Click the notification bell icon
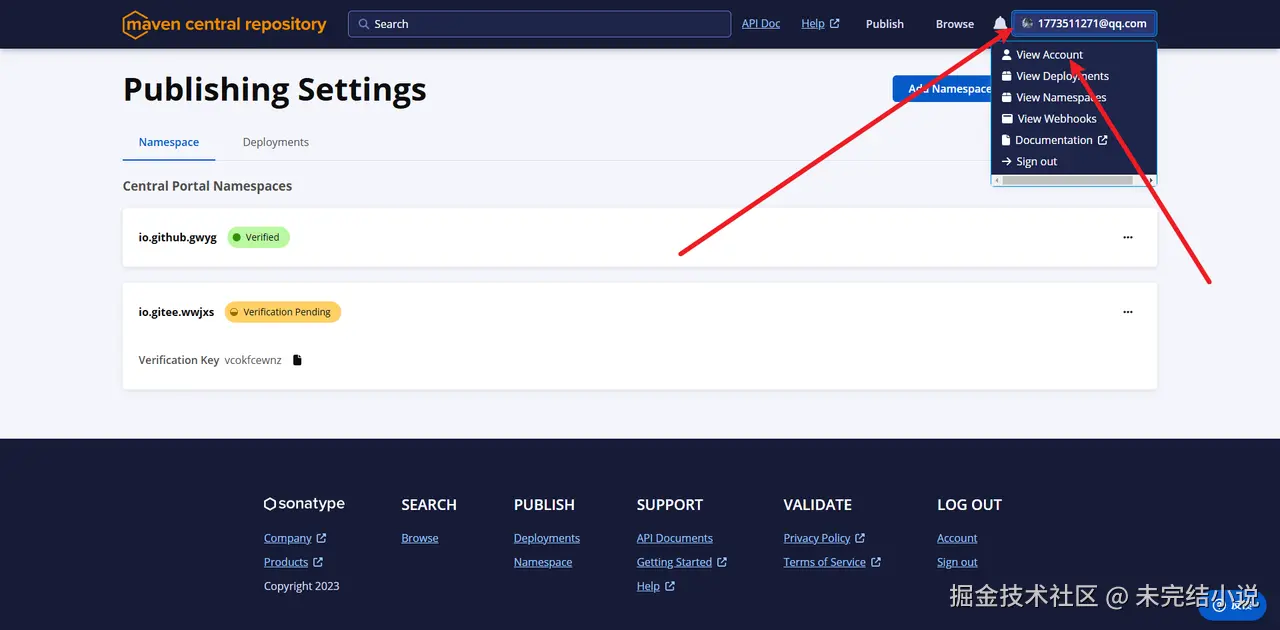The width and height of the screenshot is (1280, 630). point(1000,24)
